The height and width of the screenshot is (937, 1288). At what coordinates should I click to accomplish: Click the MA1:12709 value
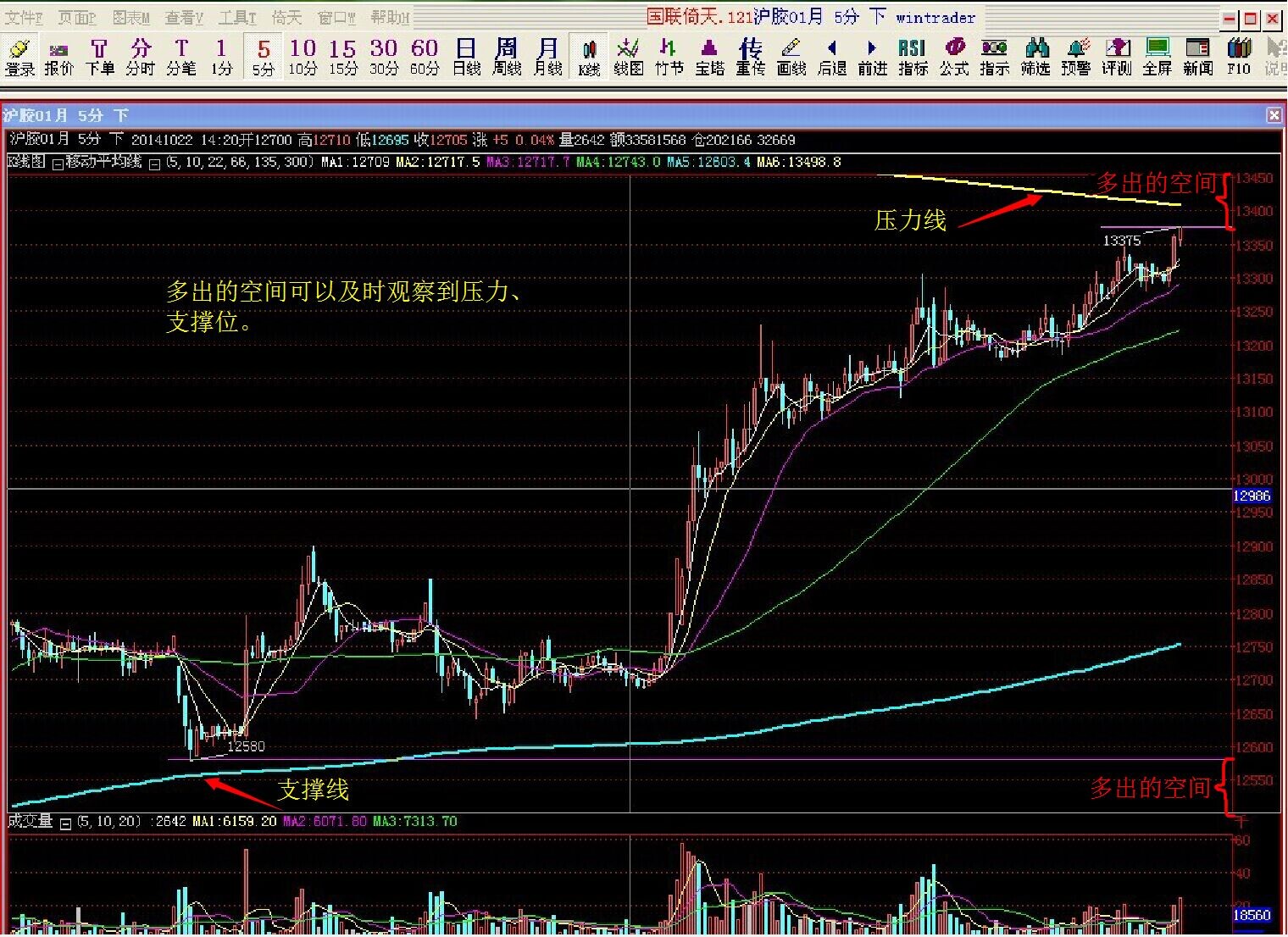coord(355,162)
